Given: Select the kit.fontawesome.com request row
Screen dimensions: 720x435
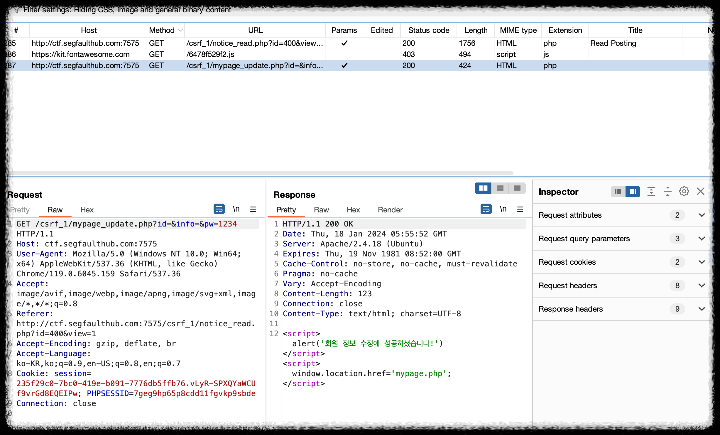Looking at the screenshot, I should click(x=360, y=54).
